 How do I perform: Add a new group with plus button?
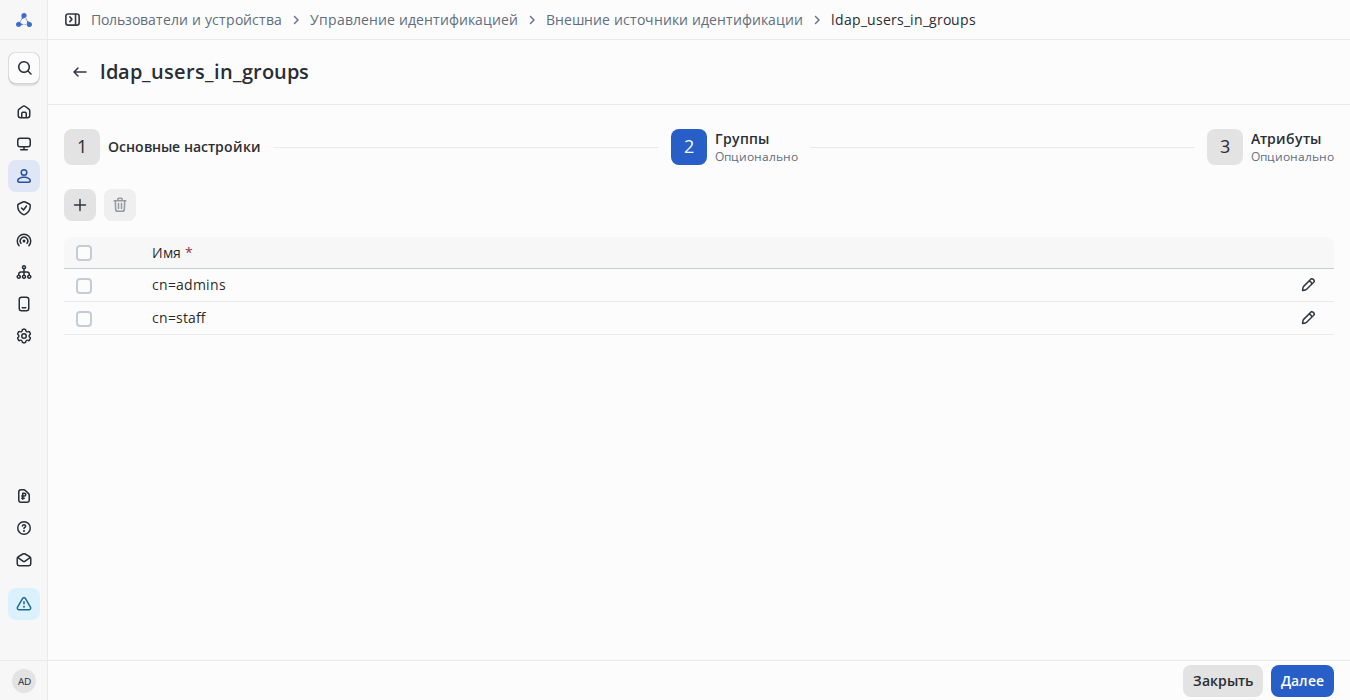80,205
